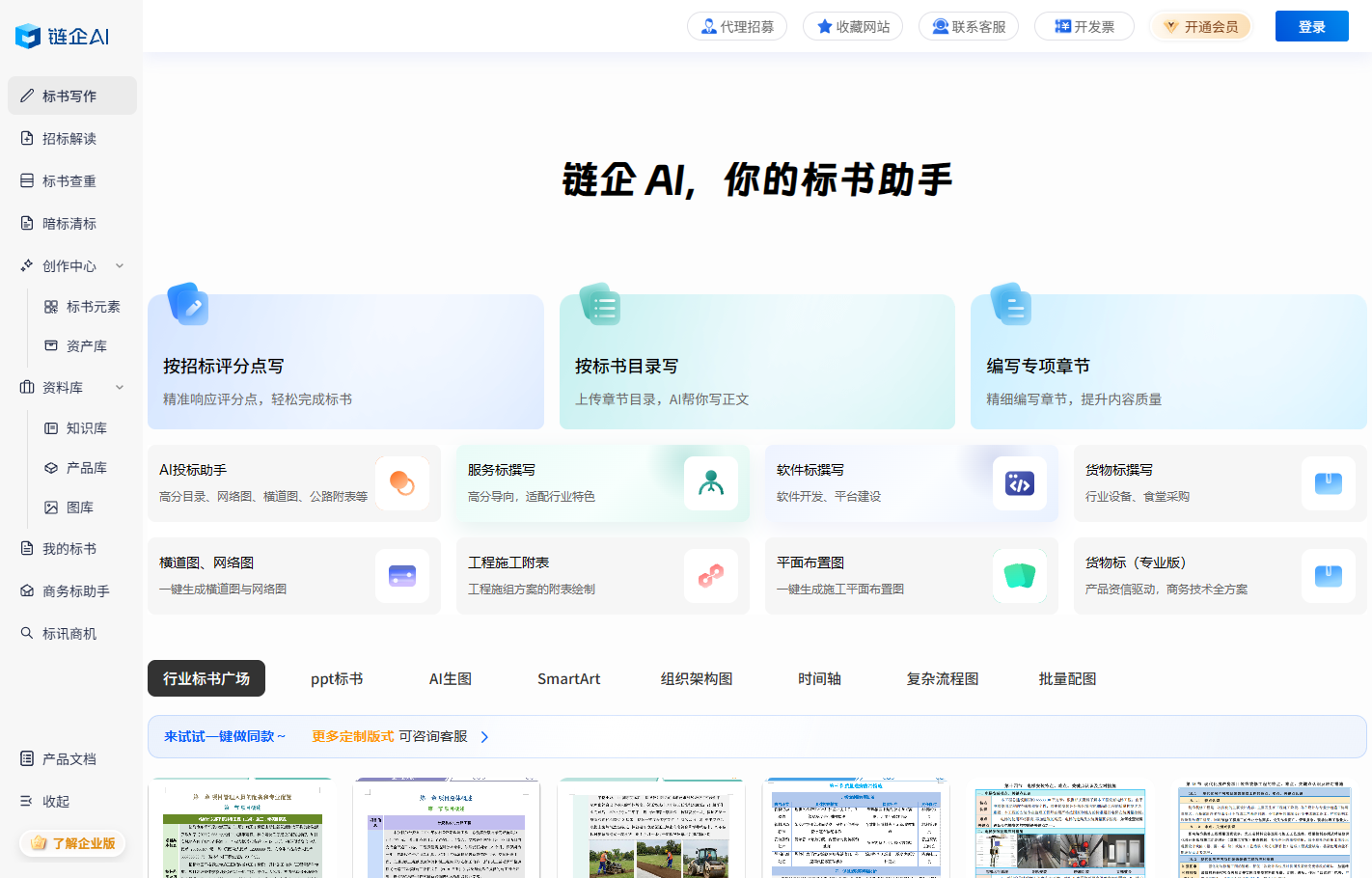Collapse the 资料库 chevron

120,387
